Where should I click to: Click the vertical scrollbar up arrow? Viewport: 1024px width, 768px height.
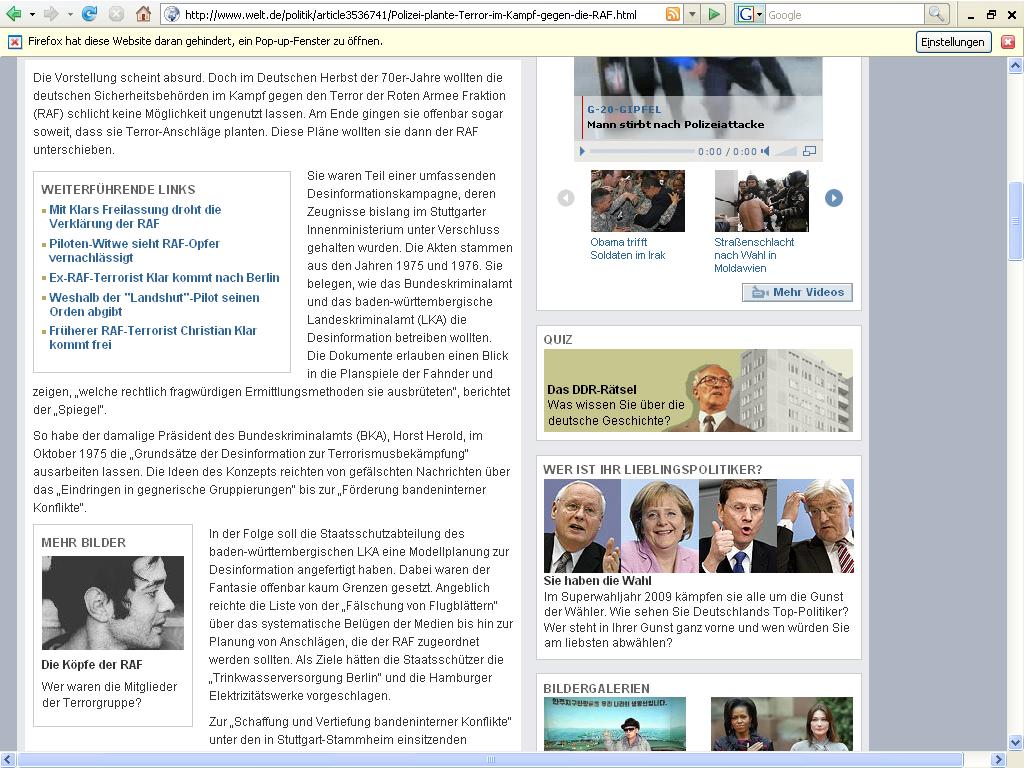click(1015, 65)
